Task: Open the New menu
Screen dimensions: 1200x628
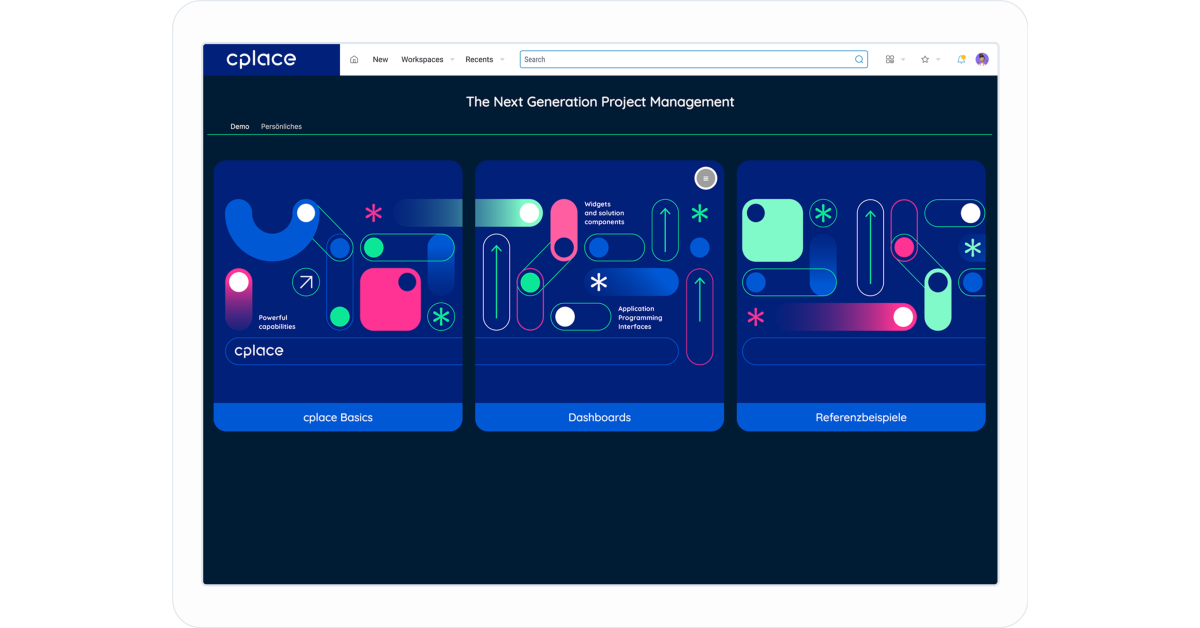Action: [380, 60]
